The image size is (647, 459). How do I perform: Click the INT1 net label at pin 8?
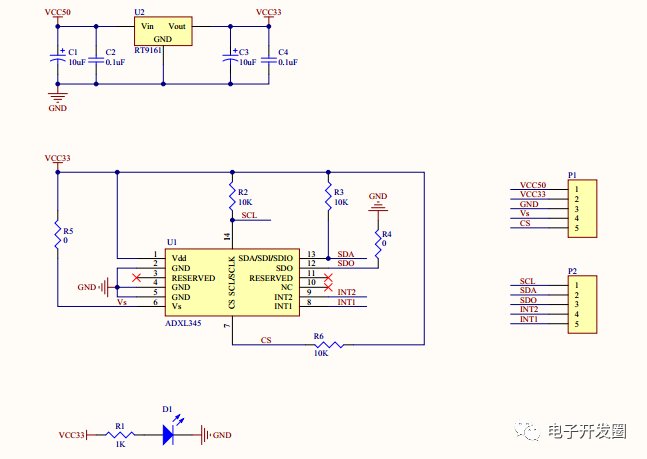click(347, 302)
